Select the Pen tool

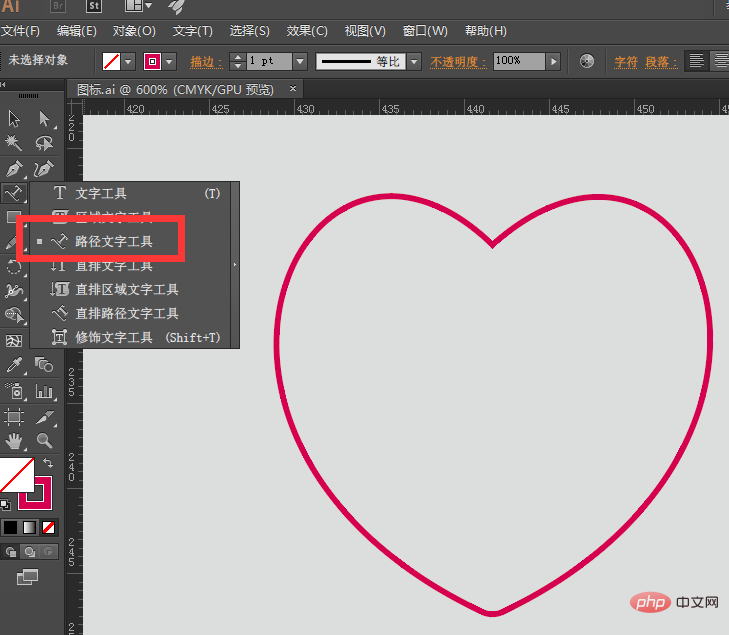coord(14,168)
